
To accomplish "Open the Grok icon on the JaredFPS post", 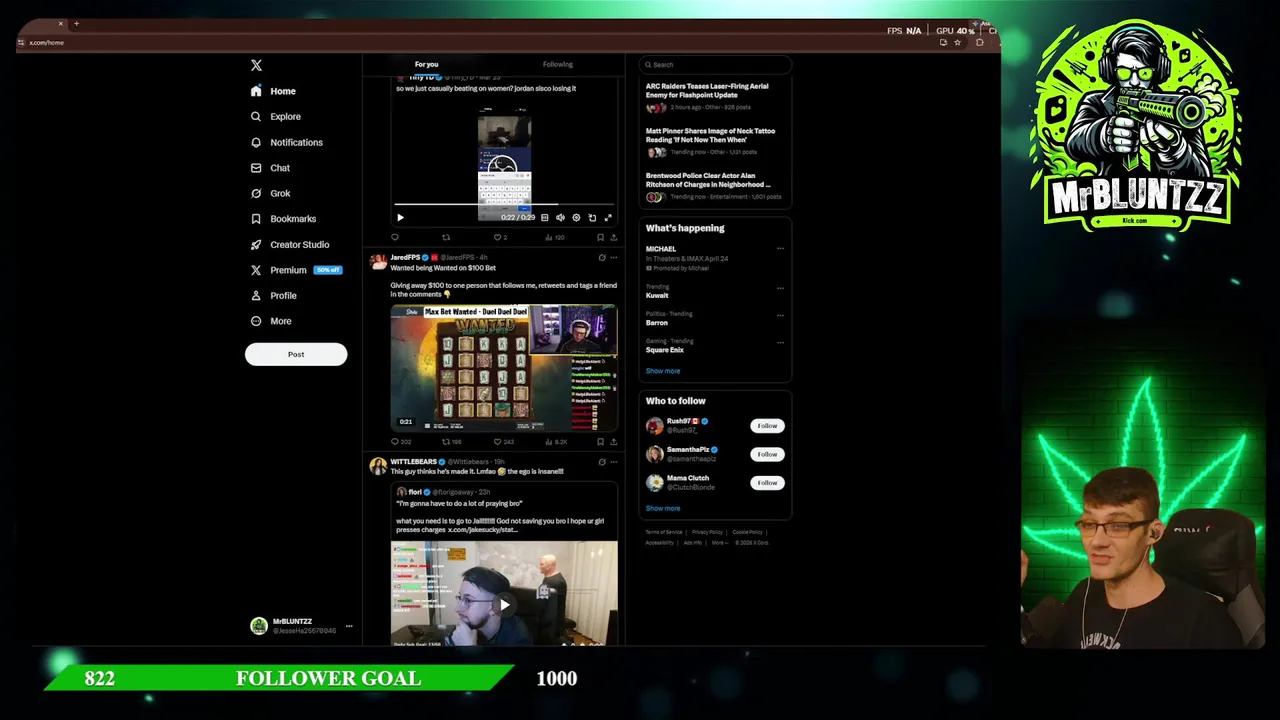I will coord(602,258).
